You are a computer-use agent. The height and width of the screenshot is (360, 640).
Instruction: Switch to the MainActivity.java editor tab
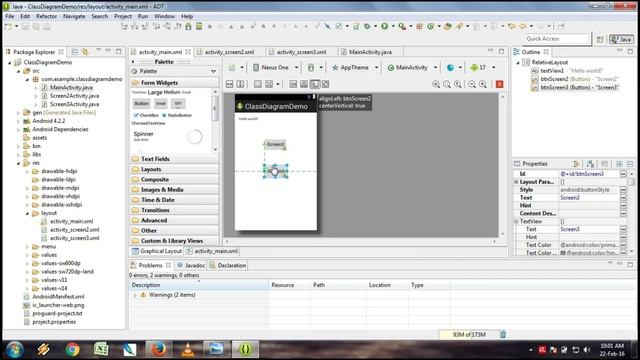[370, 52]
